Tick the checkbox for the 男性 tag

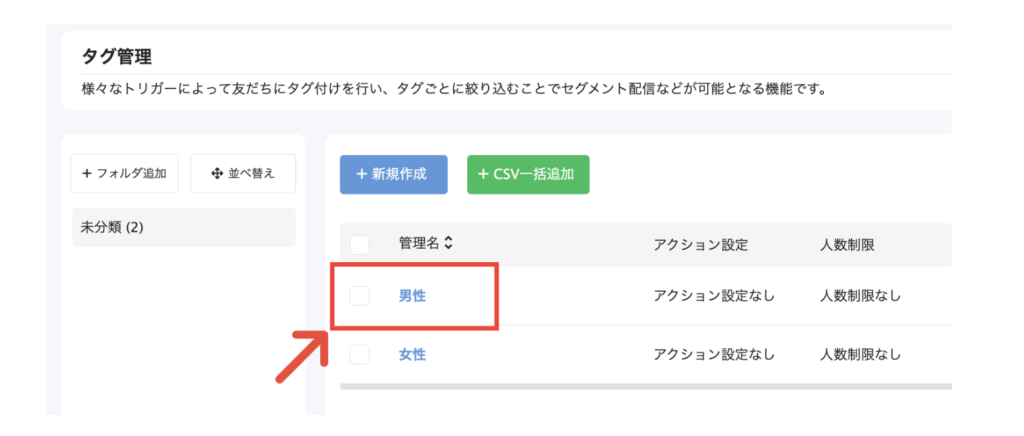pyautogui.click(x=359, y=296)
